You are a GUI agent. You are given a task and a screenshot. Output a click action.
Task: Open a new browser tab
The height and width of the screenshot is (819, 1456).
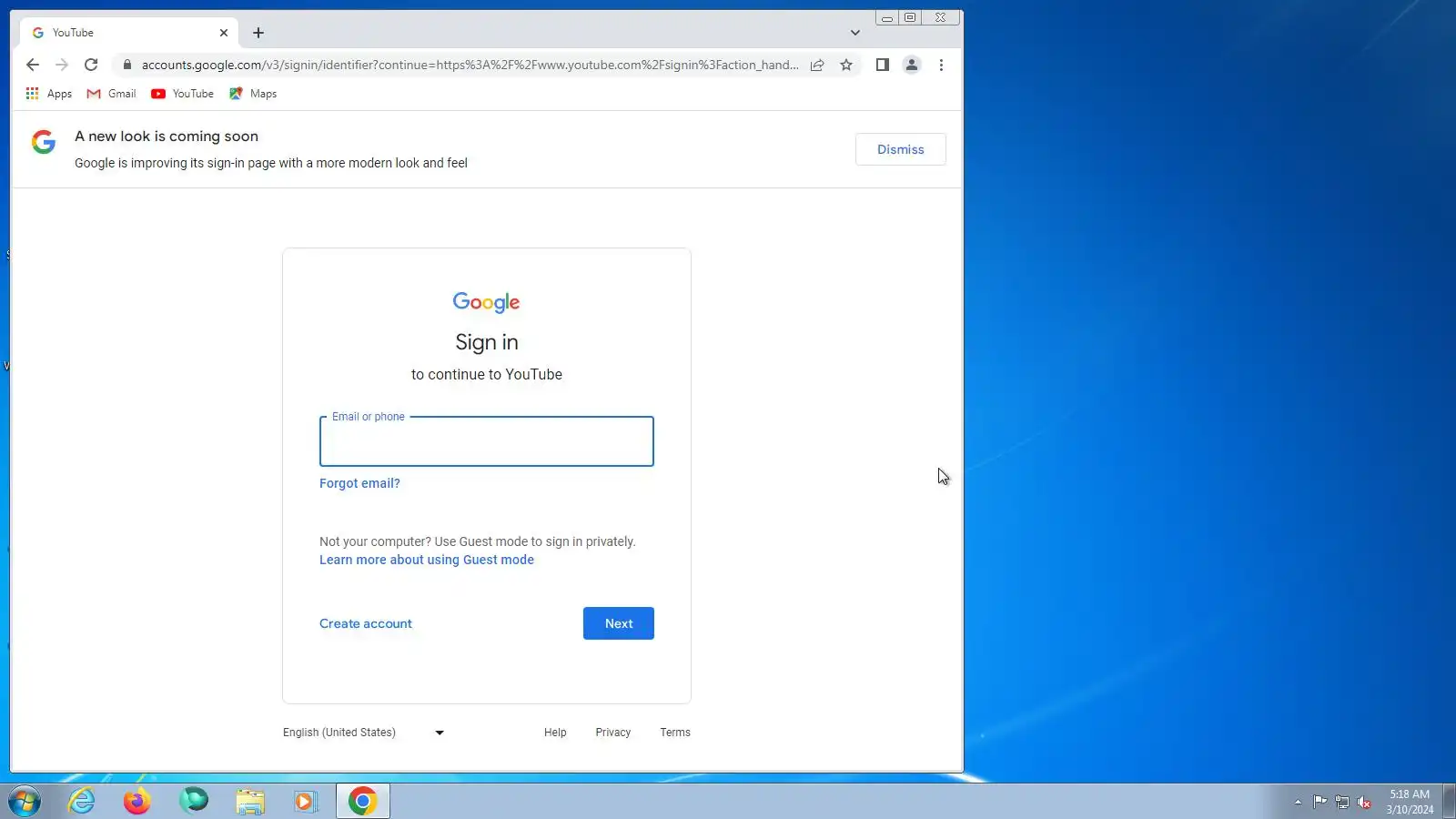[258, 33]
